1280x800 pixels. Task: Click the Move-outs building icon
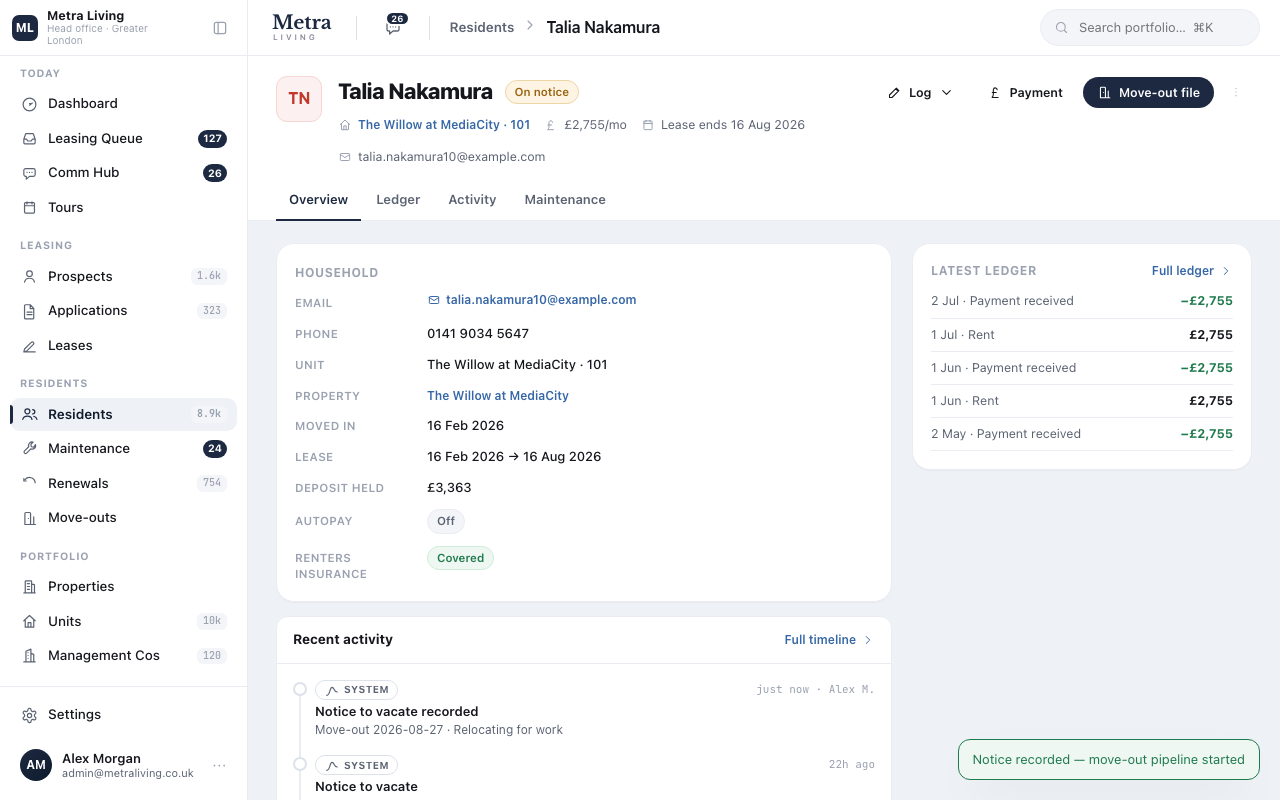click(30, 518)
